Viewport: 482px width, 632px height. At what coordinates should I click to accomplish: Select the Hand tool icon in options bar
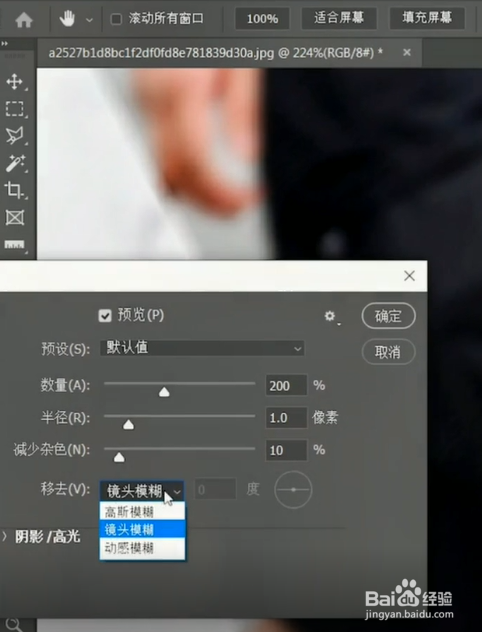[x=67, y=19]
